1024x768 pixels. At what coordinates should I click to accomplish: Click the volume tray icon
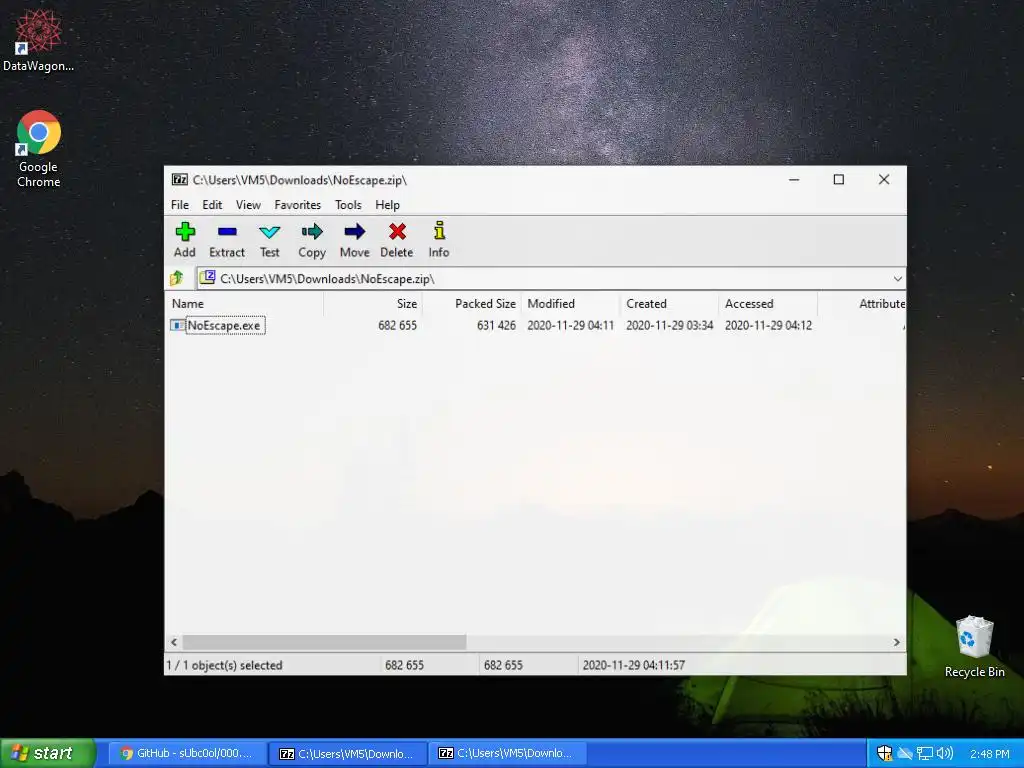point(944,754)
